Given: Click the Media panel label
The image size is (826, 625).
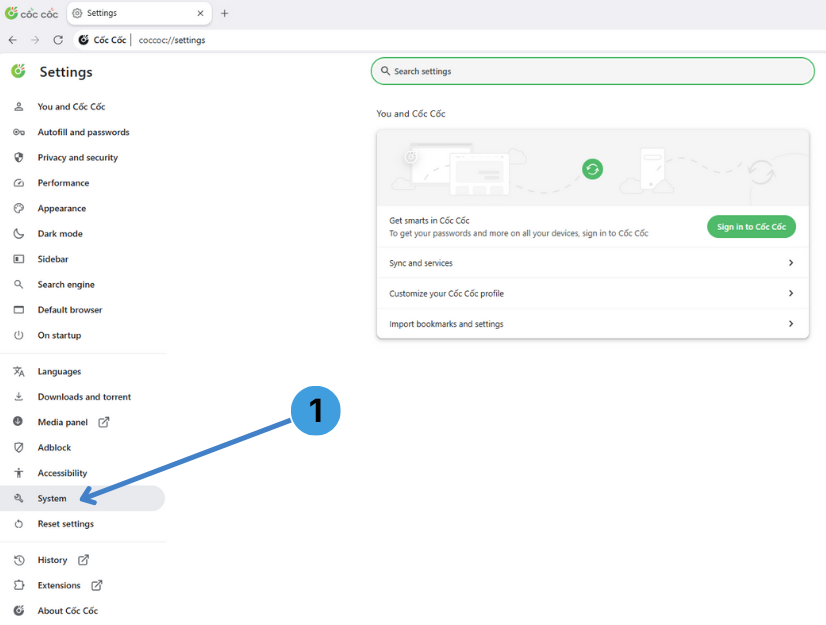Looking at the screenshot, I should [63, 422].
